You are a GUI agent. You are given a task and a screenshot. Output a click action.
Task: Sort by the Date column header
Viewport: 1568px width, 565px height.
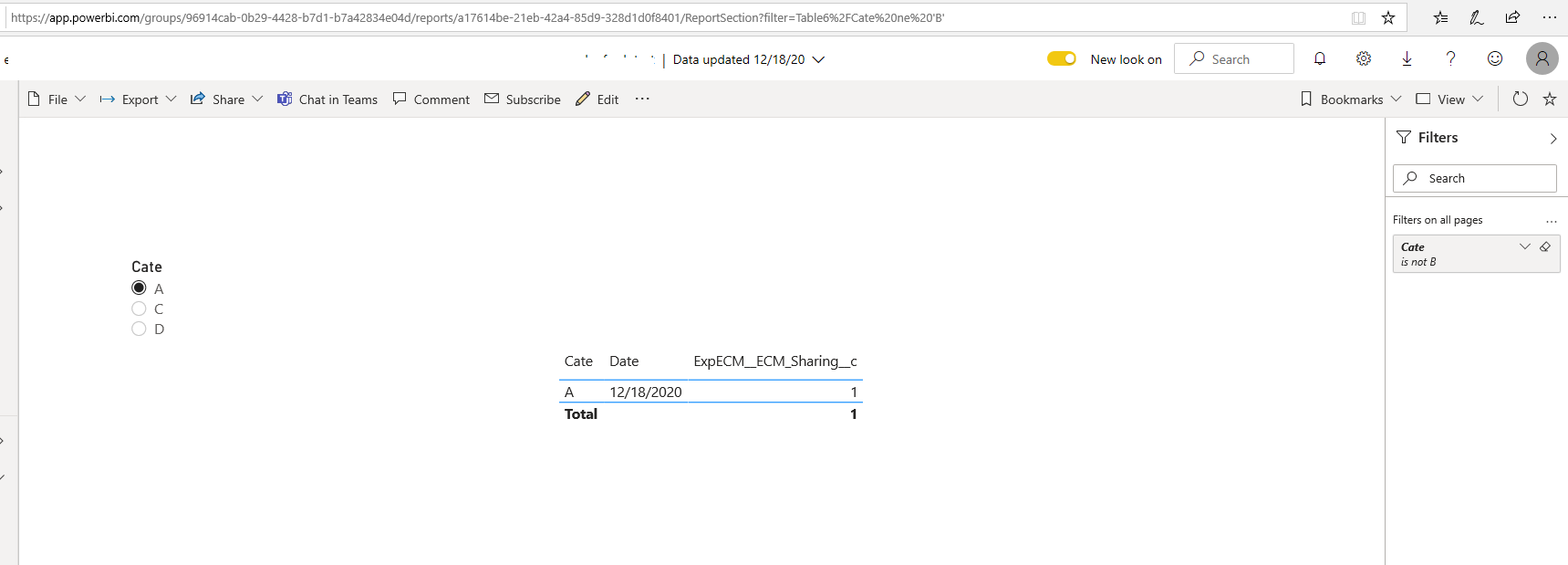(x=624, y=361)
